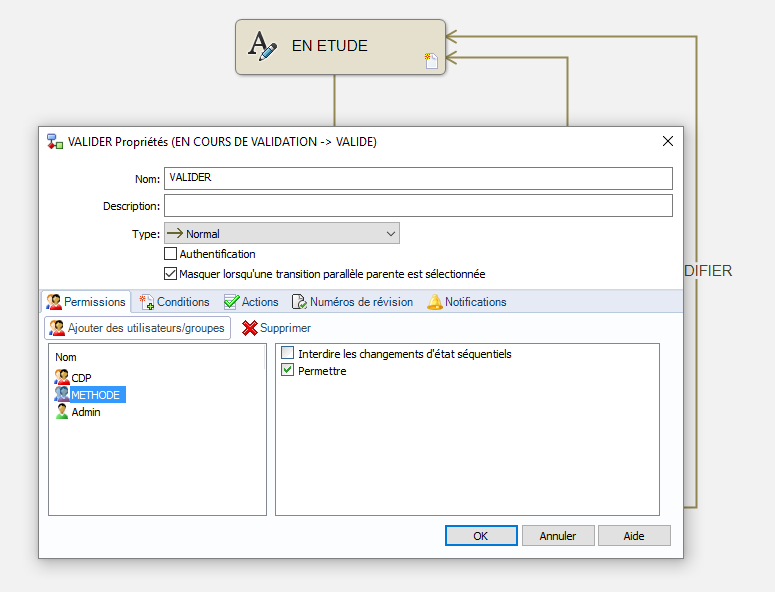Click Ajouter des utilisateurs/groupes button
775x592 pixels.
point(137,328)
